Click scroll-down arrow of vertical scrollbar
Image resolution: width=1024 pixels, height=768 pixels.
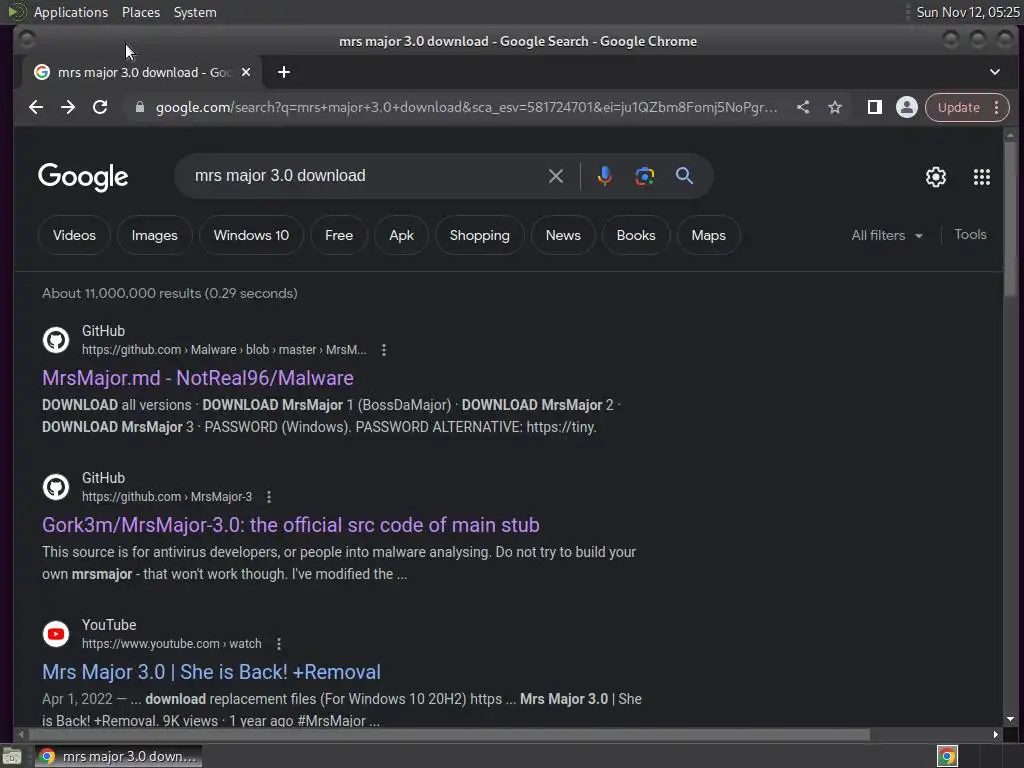coord(1010,719)
